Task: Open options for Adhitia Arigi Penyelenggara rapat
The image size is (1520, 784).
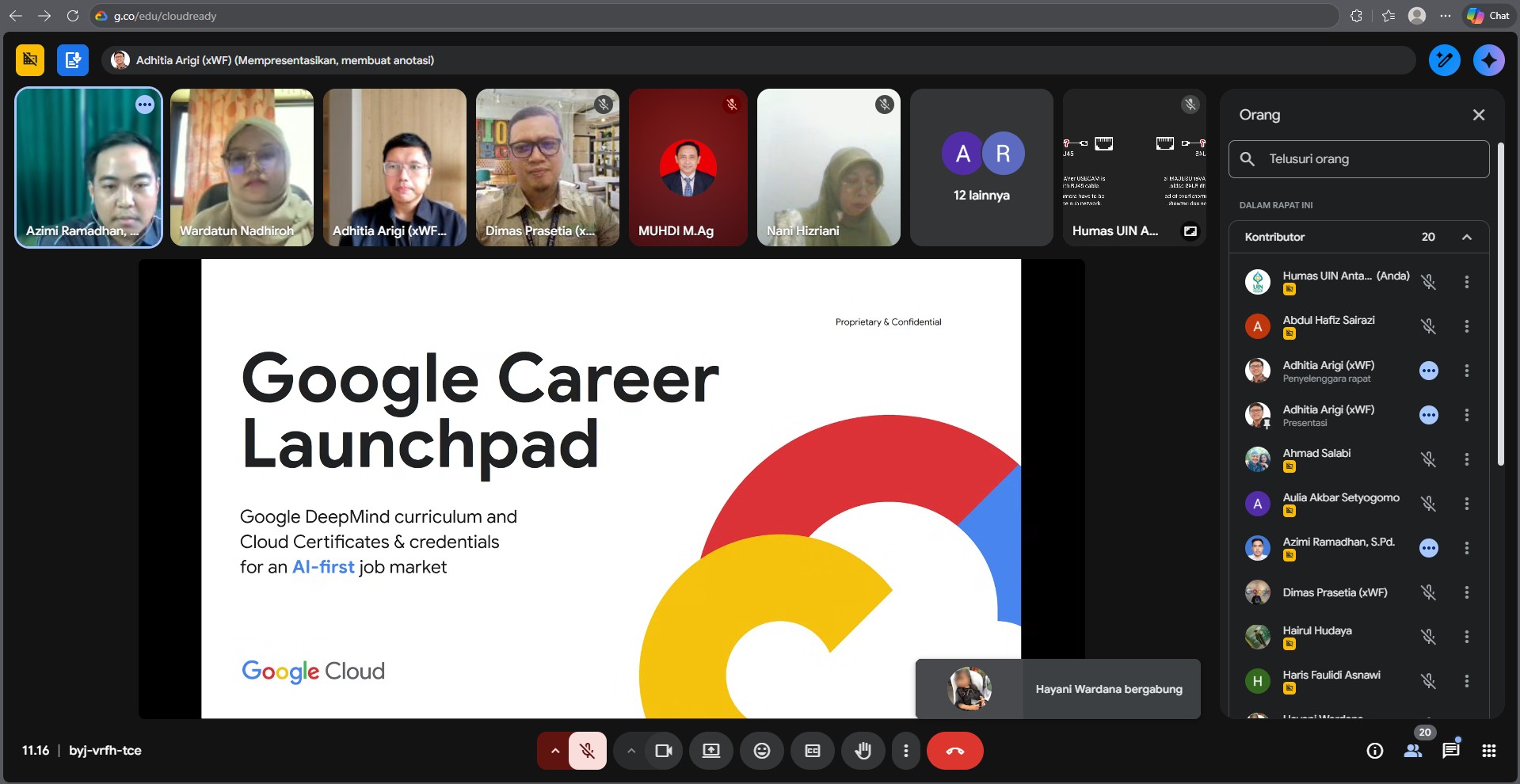Action: point(1467,371)
